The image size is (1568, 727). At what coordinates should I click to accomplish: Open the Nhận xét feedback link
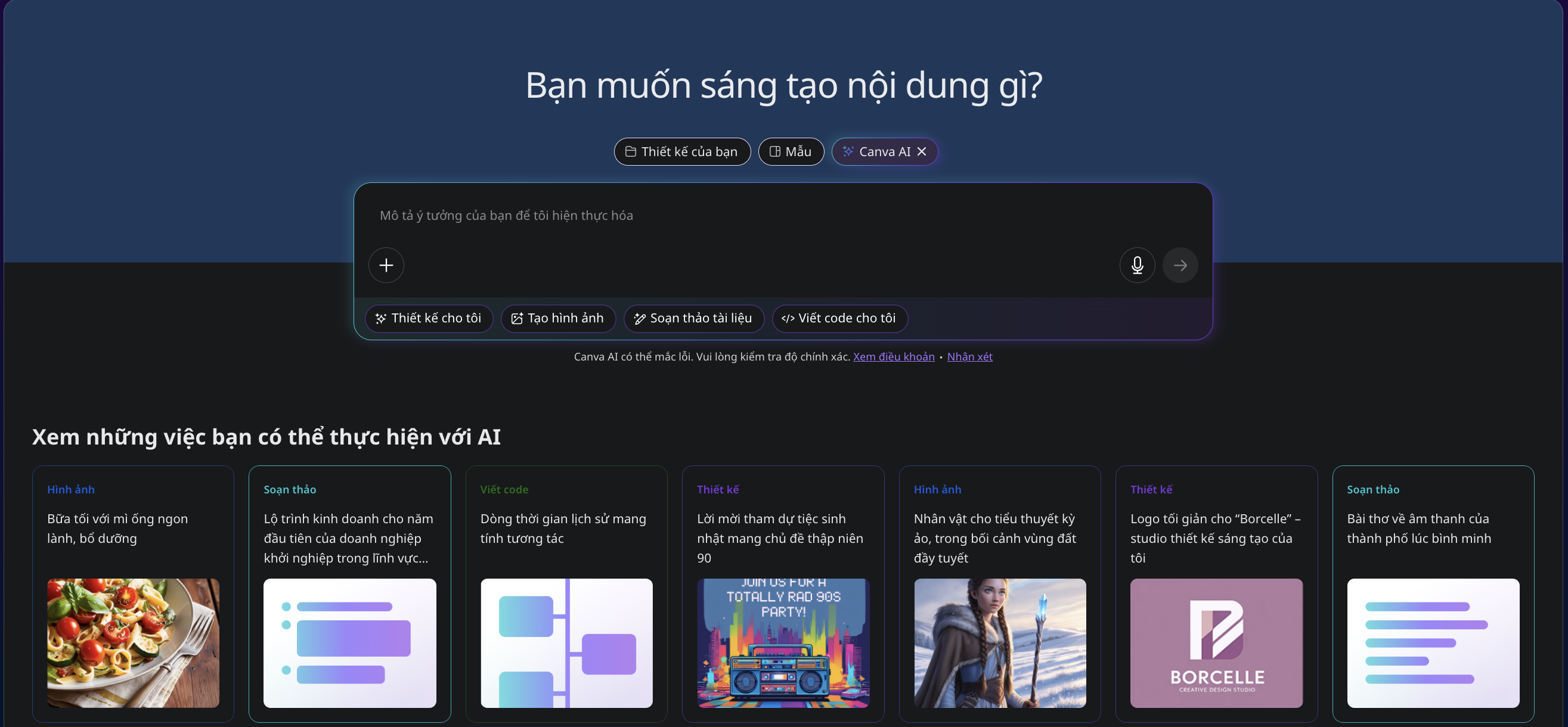pyautogui.click(x=969, y=356)
